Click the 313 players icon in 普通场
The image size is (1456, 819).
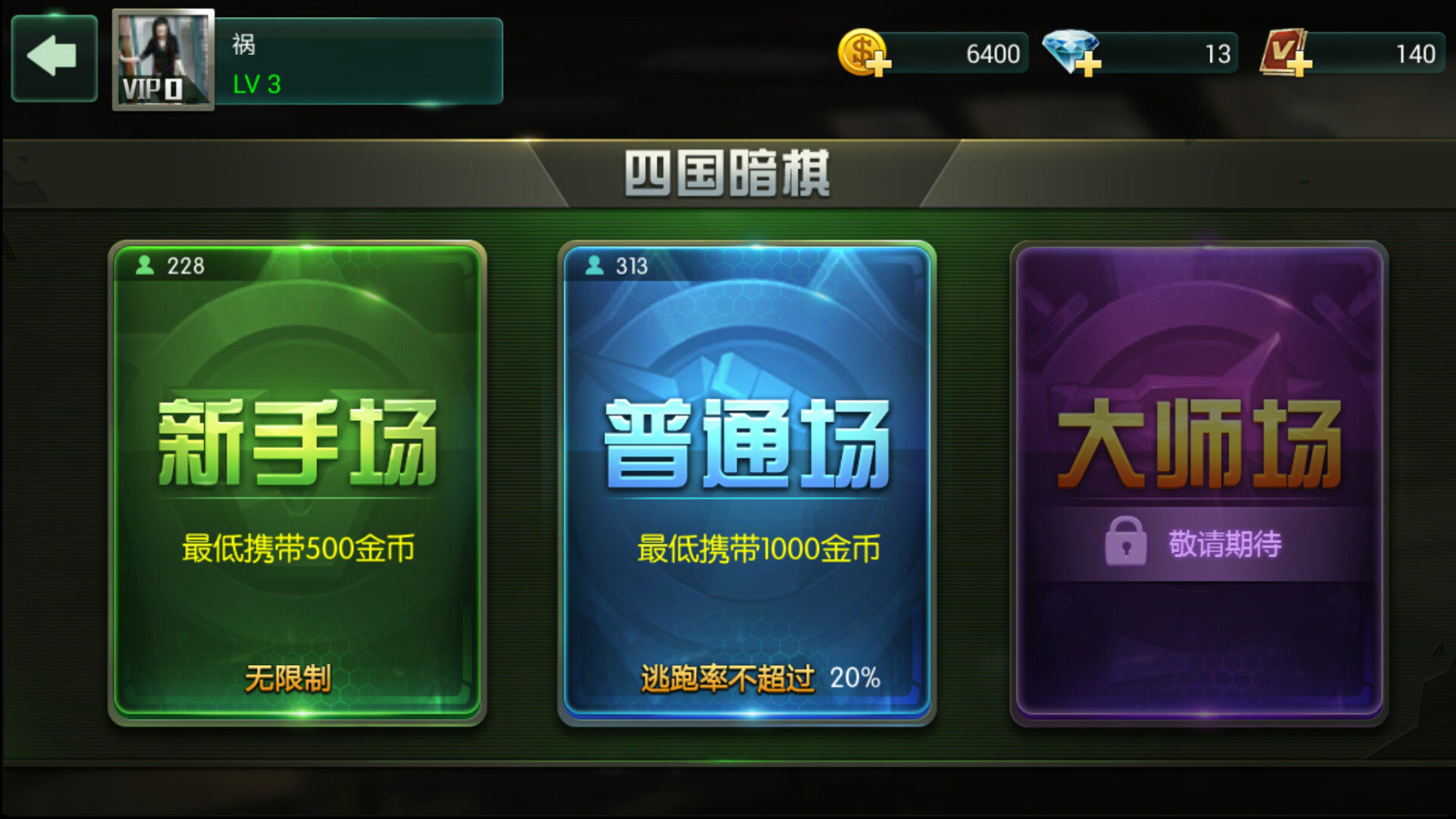(595, 265)
